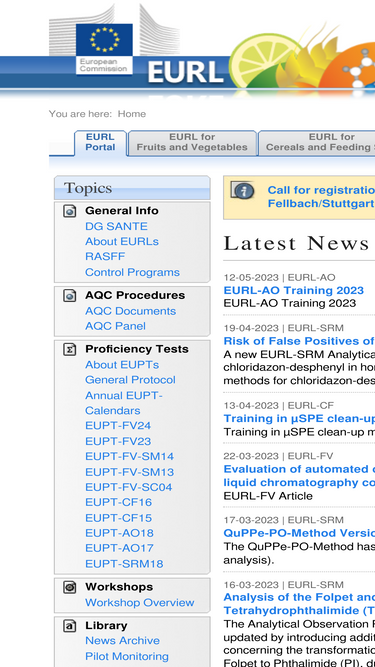Open the Risk of False Positives article
Screen dimensions: 375x667
coord(299,341)
